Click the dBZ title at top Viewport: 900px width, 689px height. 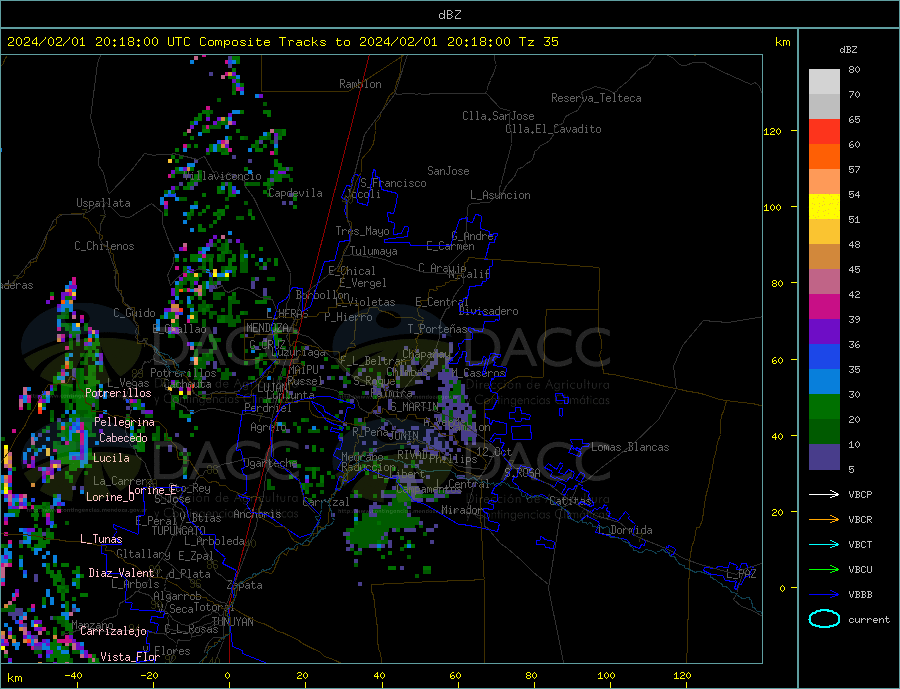pyautogui.click(x=449, y=15)
